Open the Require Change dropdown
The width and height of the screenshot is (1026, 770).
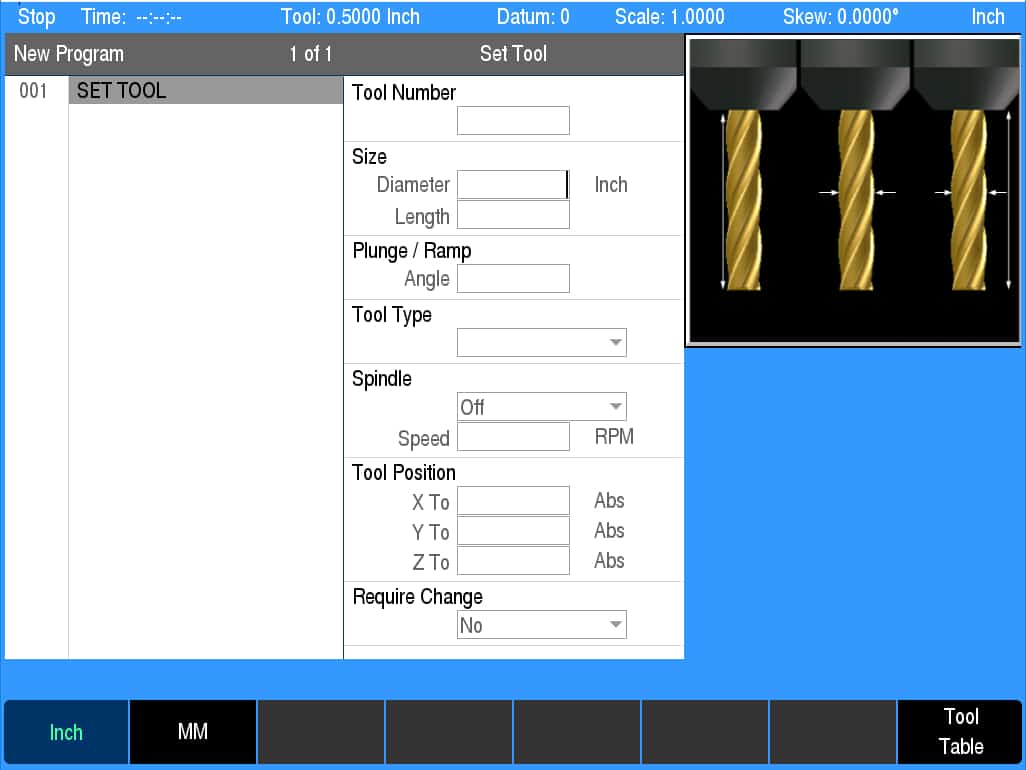click(542, 625)
